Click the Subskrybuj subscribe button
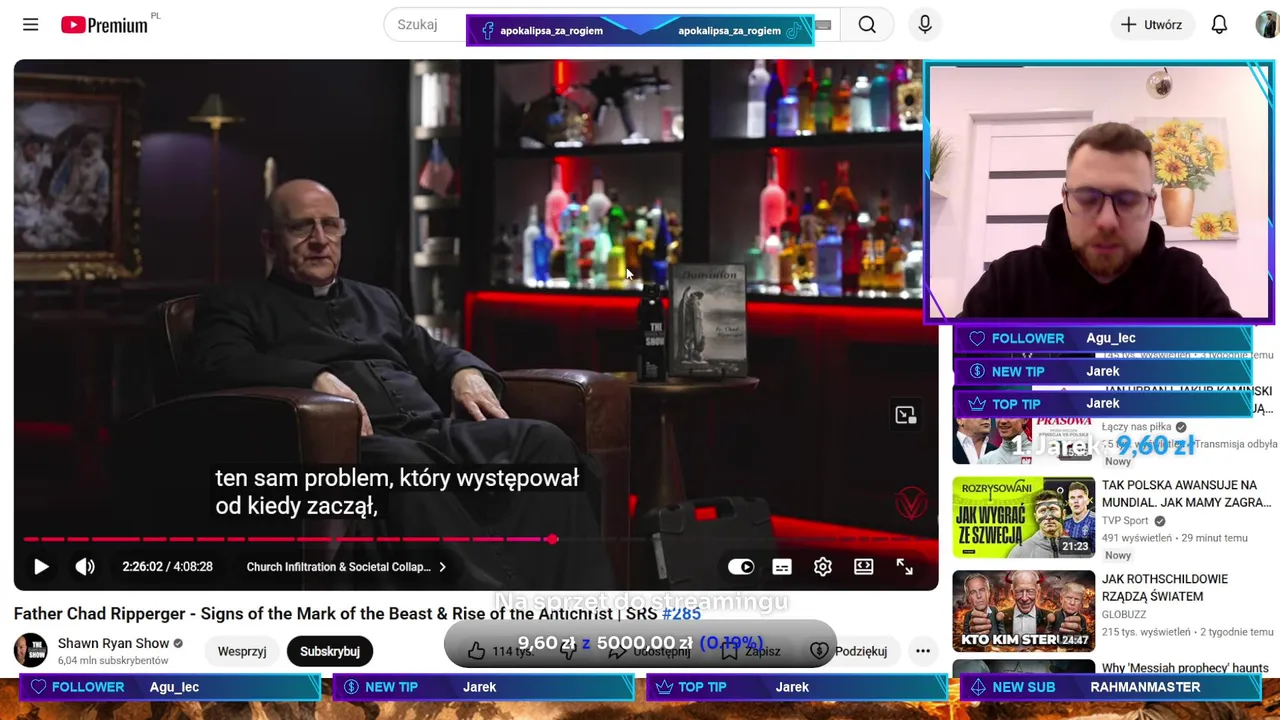The height and width of the screenshot is (720, 1280). (x=330, y=651)
